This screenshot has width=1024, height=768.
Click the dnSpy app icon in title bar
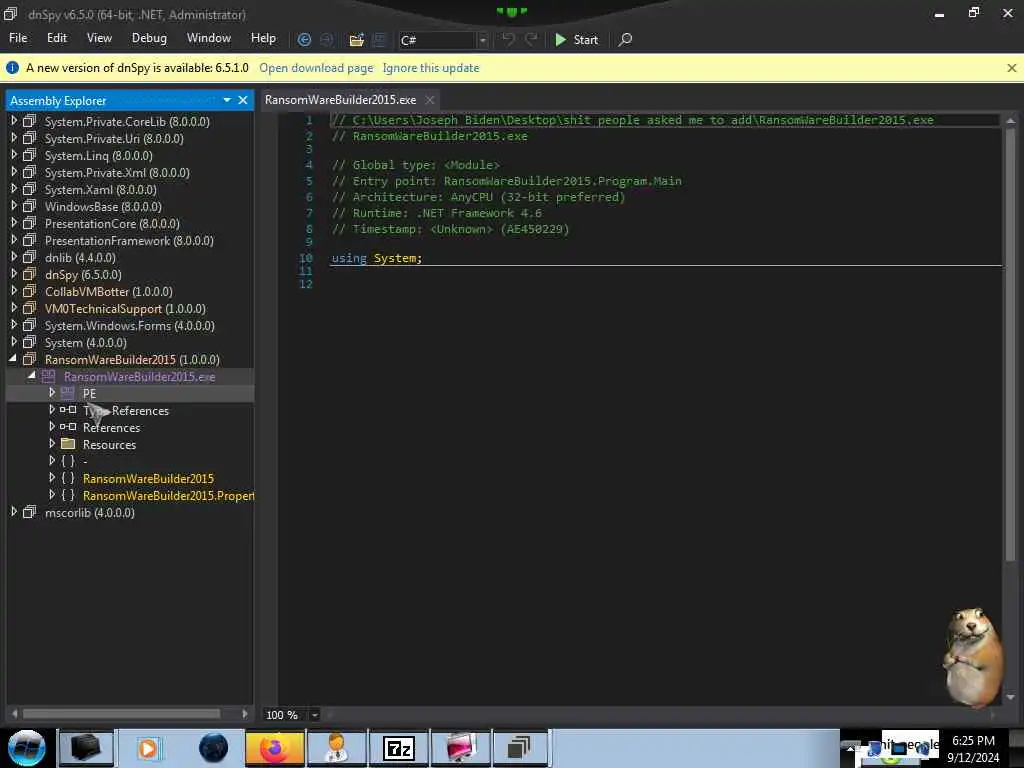10,13
